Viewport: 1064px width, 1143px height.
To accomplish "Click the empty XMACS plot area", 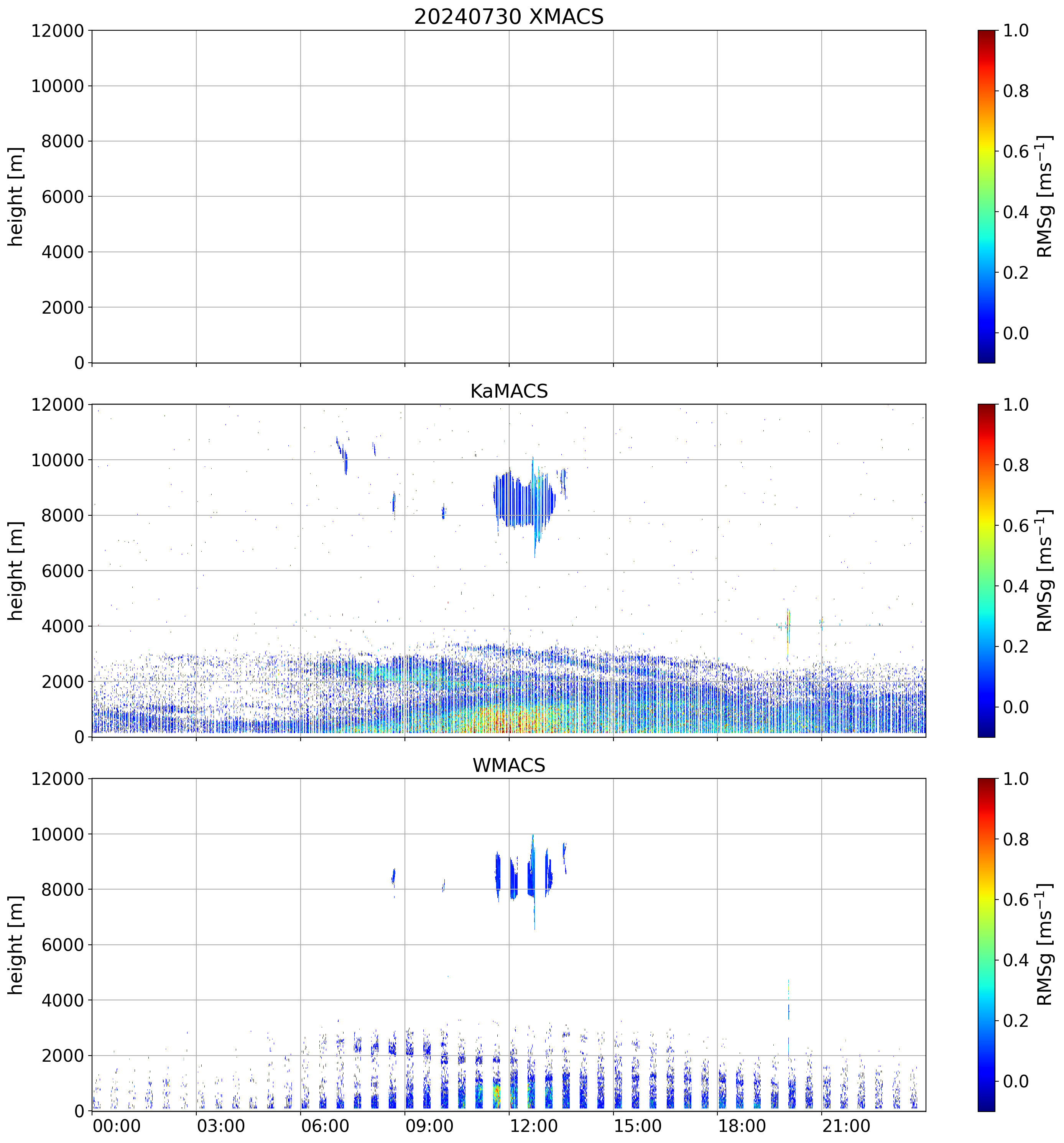I will 508,196.
